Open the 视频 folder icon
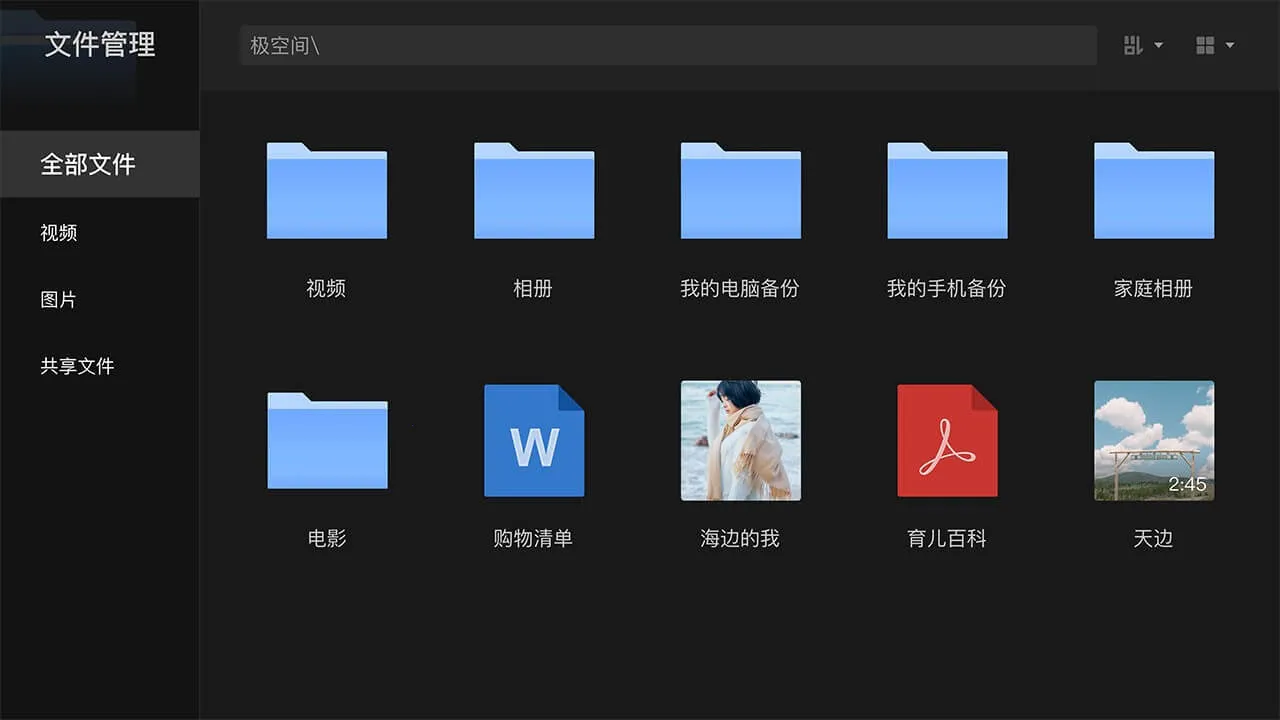1280x720 pixels. pyautogui.click(x=326, y=191)
